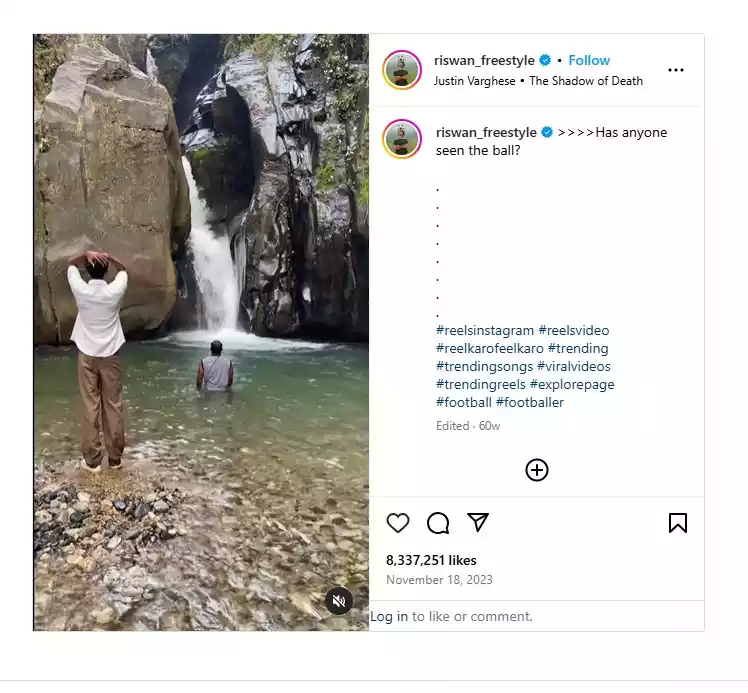748x693 pixels.
Task: Share the post via paper plane icon
Action: pos(478,523)
